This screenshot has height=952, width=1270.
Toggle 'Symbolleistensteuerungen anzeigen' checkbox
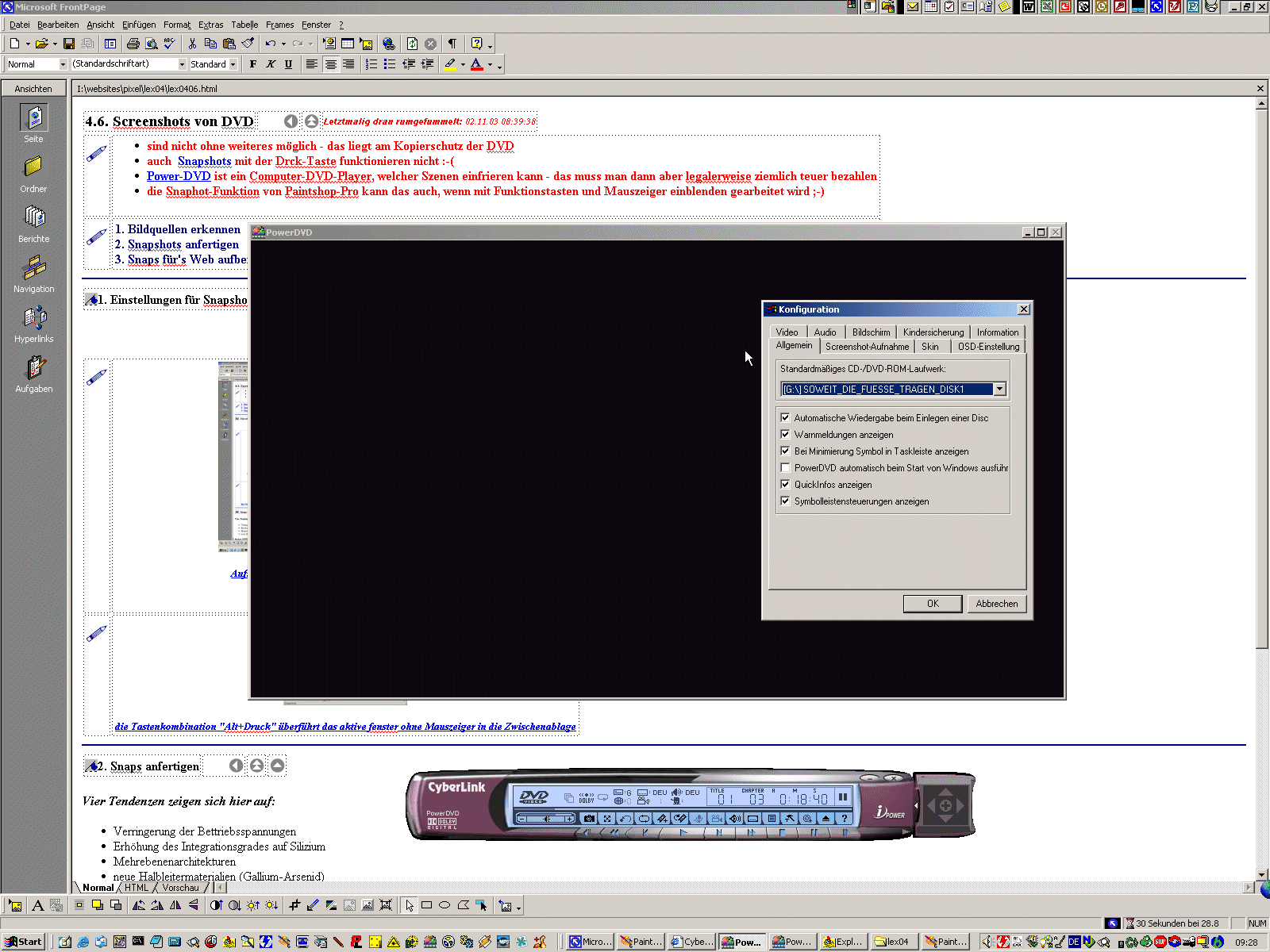[785, 501]
